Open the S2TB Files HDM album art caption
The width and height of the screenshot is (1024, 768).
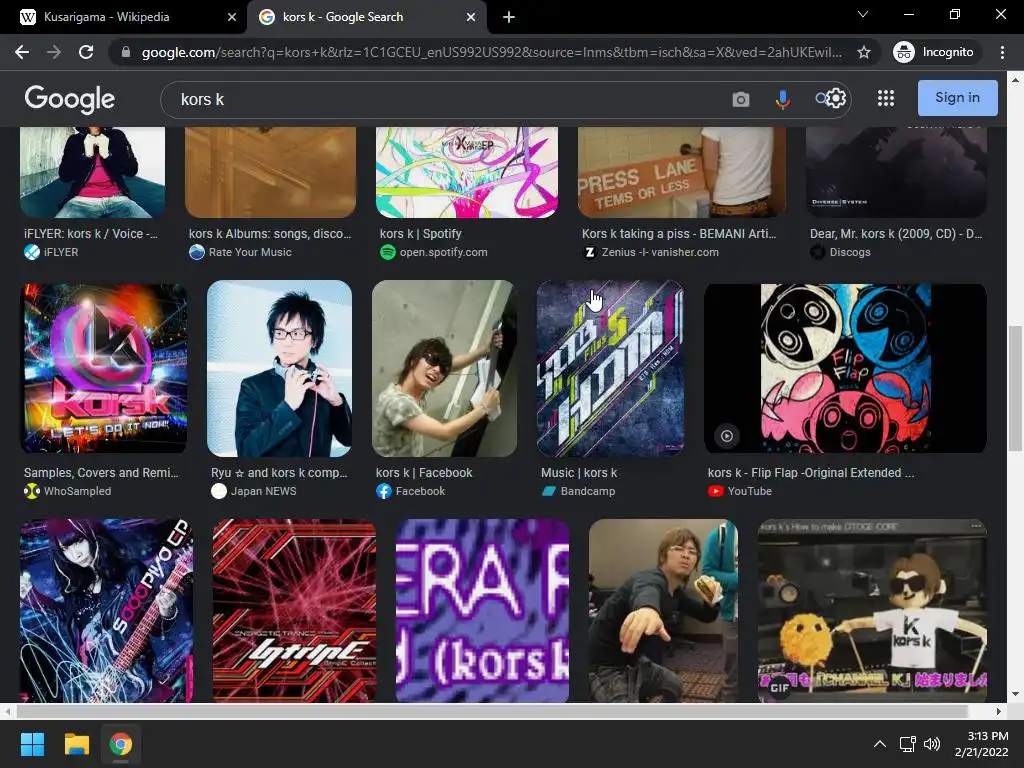tap(579, 473)
